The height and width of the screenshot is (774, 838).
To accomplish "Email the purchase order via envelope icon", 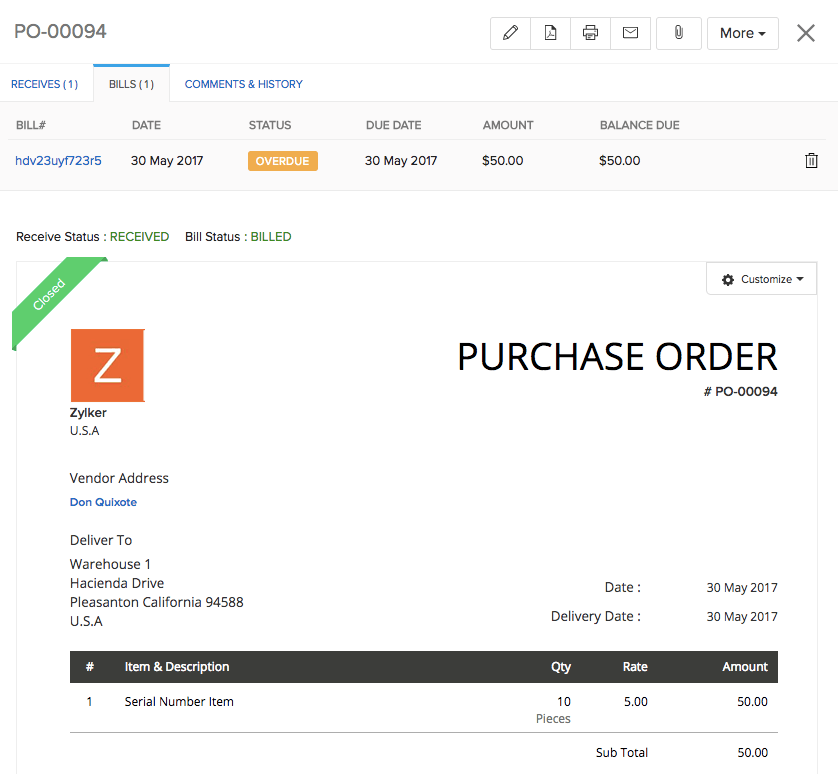I will pyautogui.click(x=630, y=33).
